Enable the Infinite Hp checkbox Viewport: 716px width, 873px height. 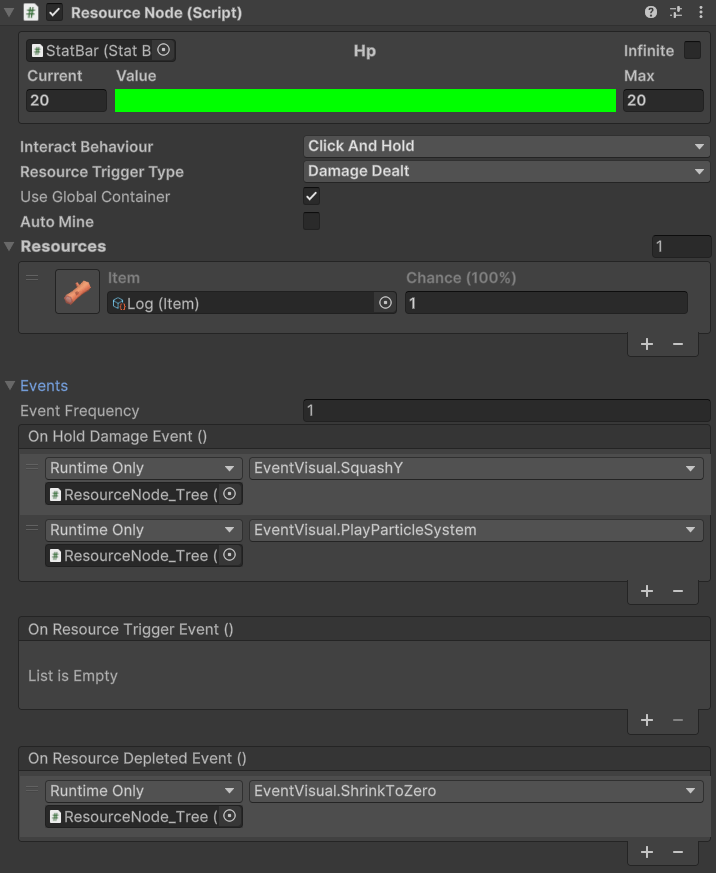click(692, 50)
